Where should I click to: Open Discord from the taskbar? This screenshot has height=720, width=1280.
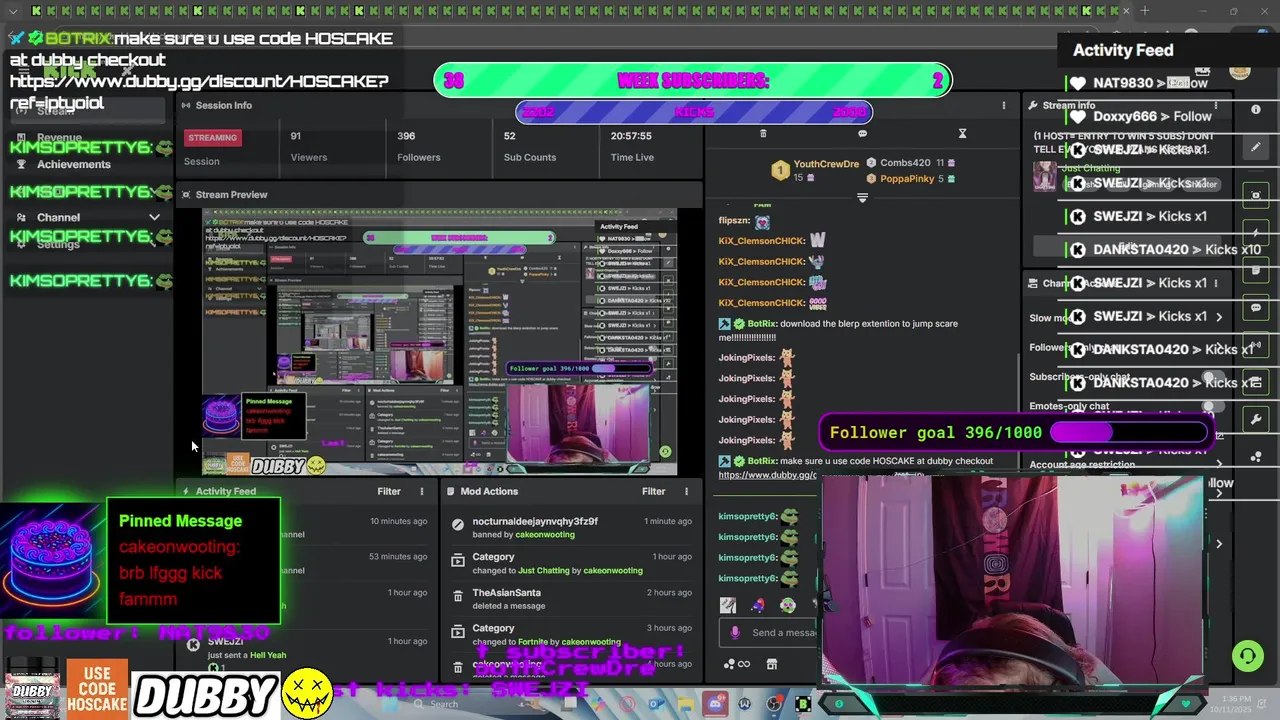coord(714,704)
